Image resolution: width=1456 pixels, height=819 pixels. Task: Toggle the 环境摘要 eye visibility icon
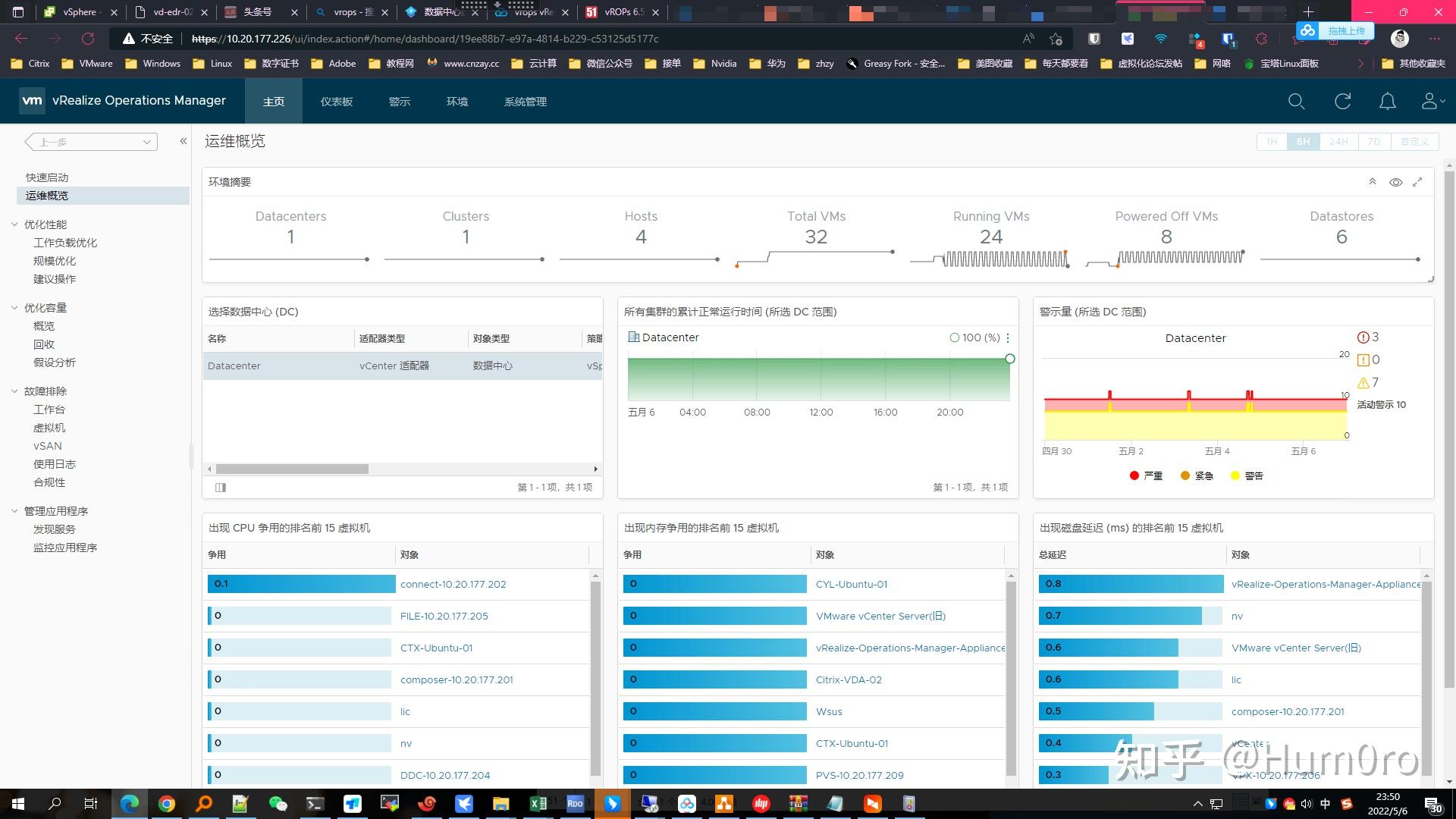click(x=1395, y=182)
